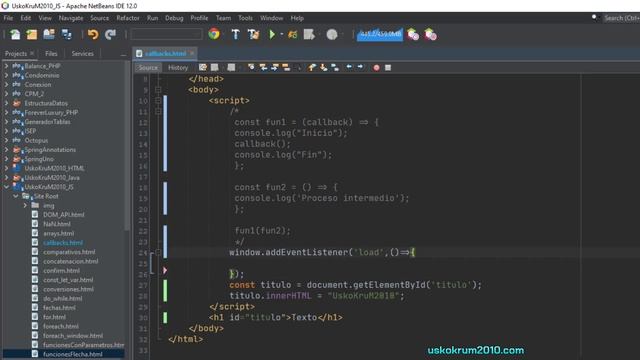Collapse the script code fold on line 10

coord(158,100)
